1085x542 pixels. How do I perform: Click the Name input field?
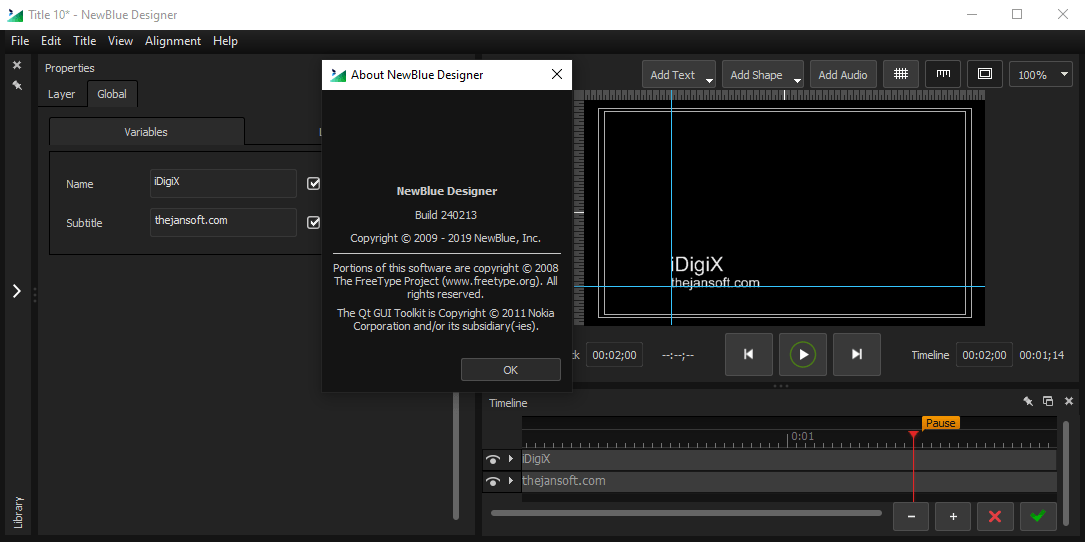(x=224, y=183)
